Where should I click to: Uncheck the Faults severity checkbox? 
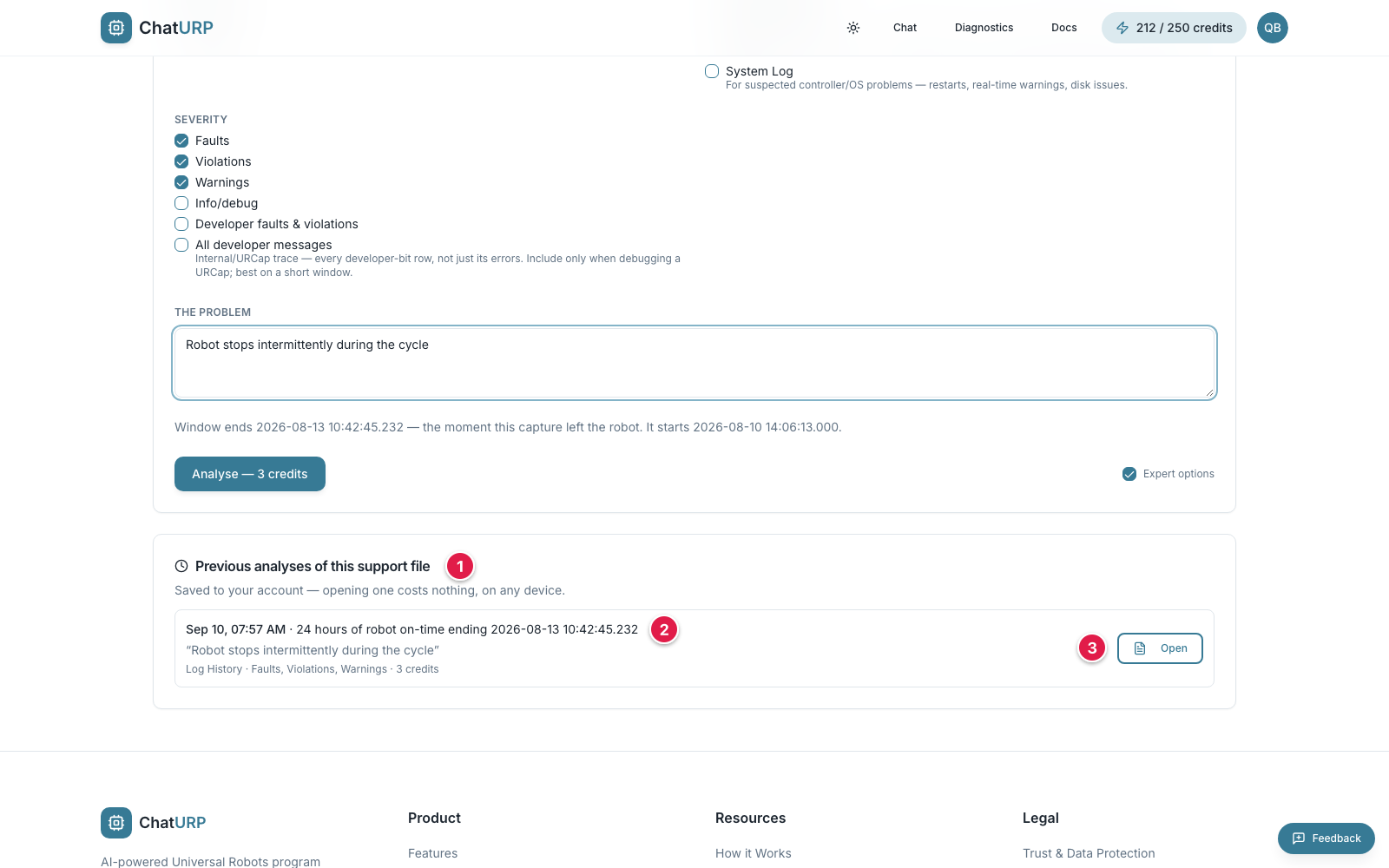pyautogui.click(x=181, y=141)
